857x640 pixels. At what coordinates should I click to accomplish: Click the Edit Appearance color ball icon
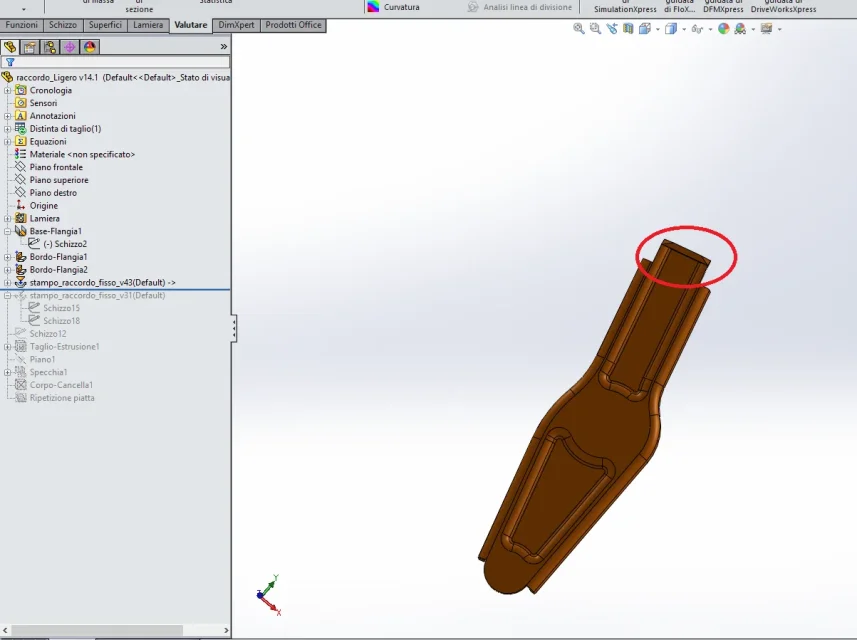point(724,28)
